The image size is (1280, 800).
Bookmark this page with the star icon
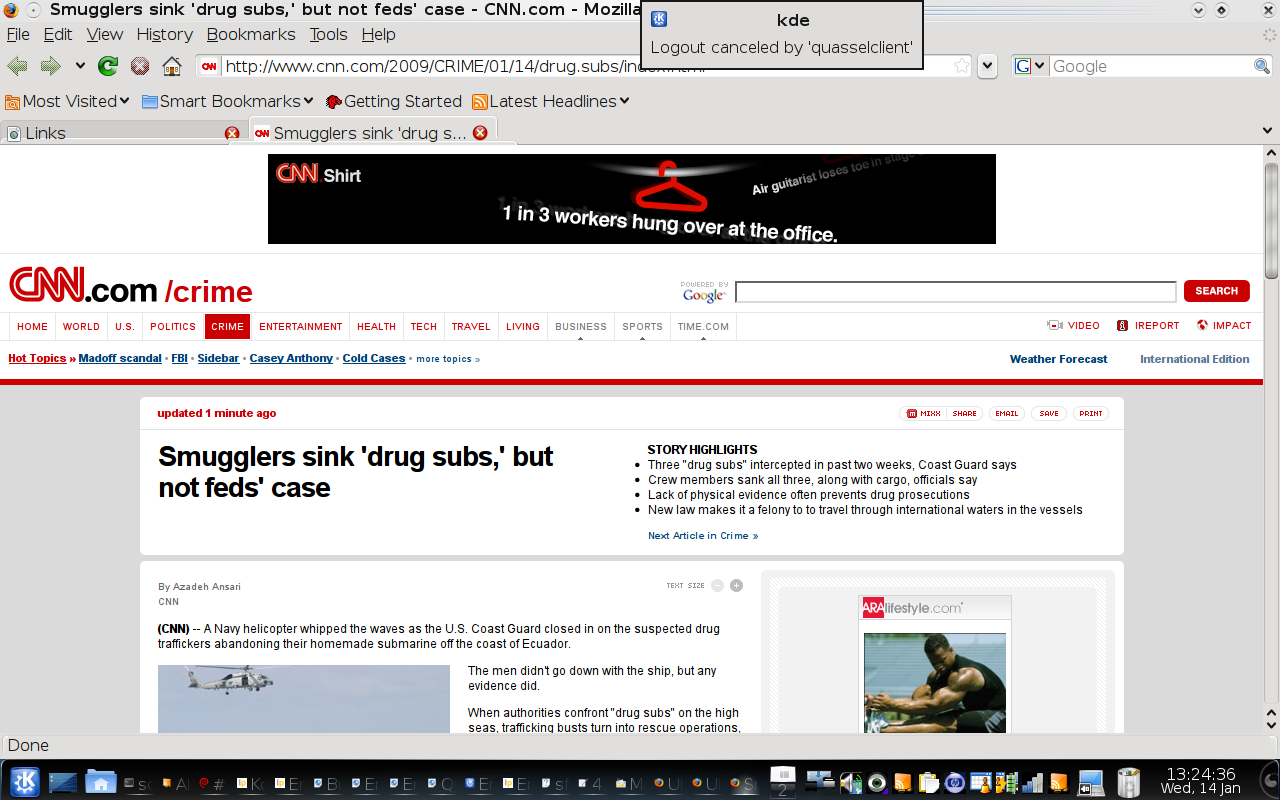tap(961, 66)
